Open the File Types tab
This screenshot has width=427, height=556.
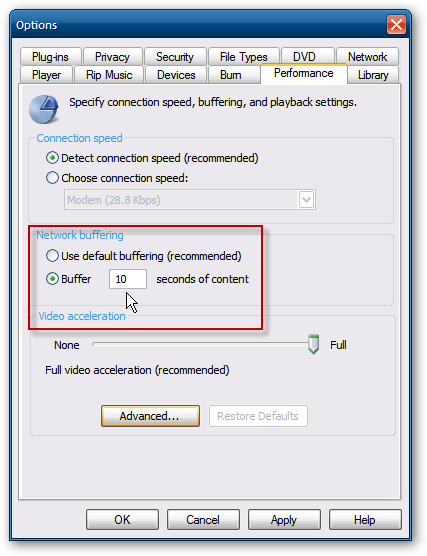(x=244, y=57)
